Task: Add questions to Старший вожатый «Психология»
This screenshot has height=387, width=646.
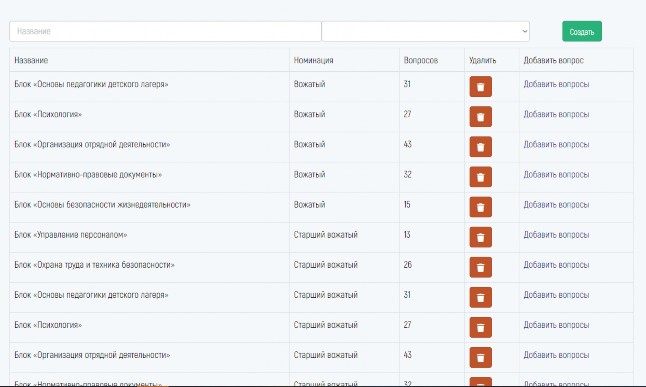Action: [556, 325]
